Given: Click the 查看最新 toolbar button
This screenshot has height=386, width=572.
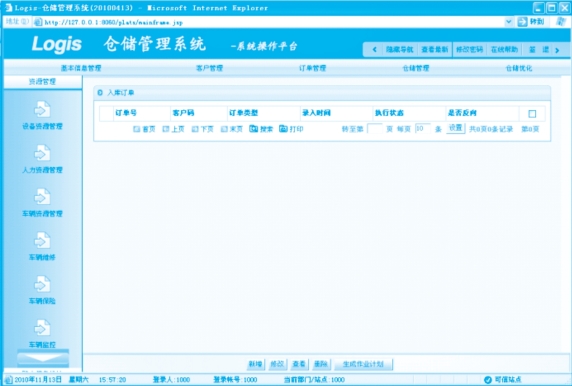Looking at the screenshot, I should coord(434,50).
